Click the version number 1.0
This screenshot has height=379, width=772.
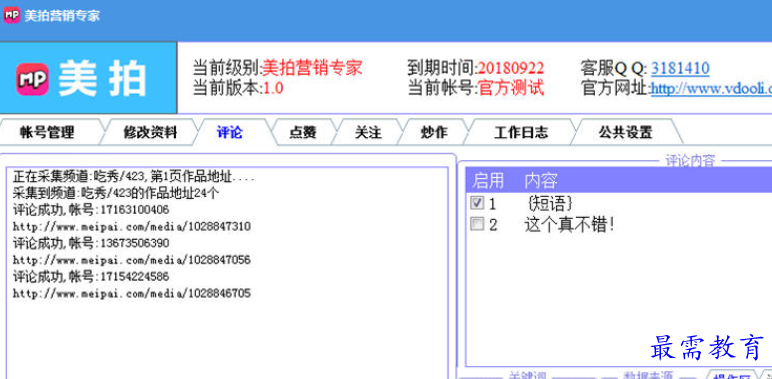coord(273,89)
